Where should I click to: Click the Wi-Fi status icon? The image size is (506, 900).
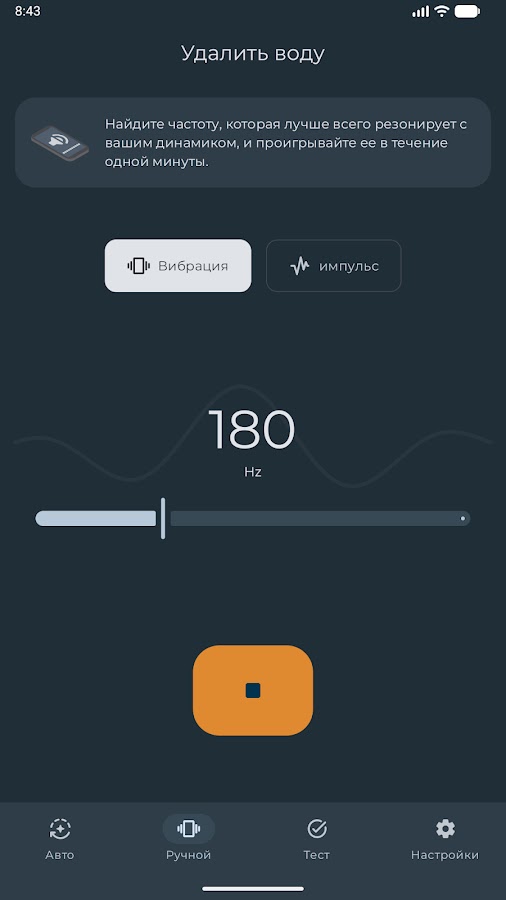click(x=441, y=11)
